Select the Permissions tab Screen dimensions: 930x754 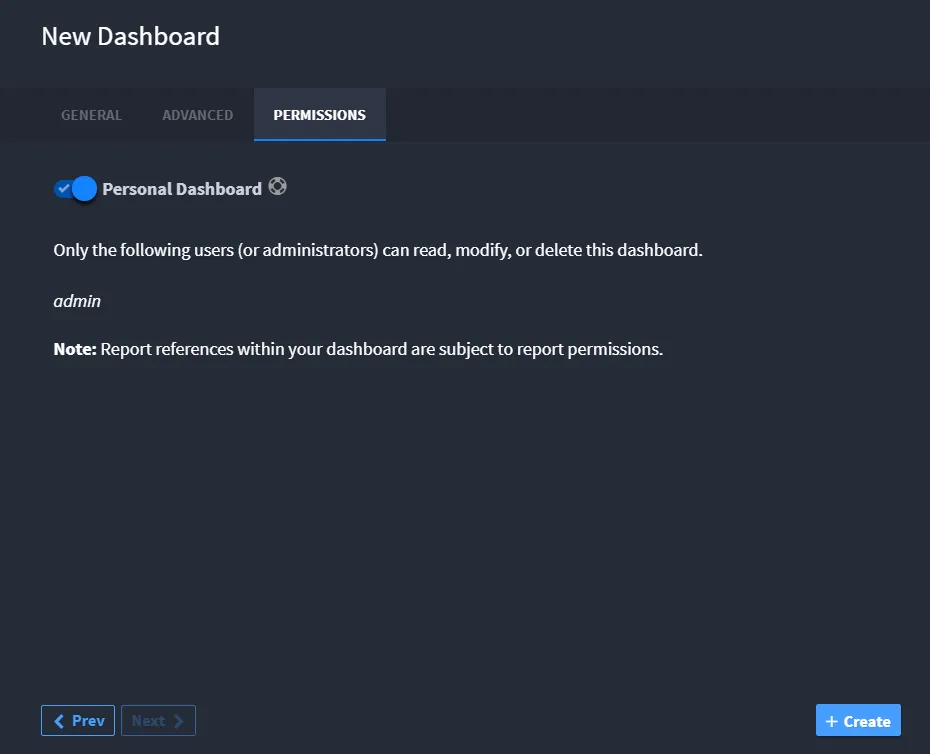tap(320, 115)
